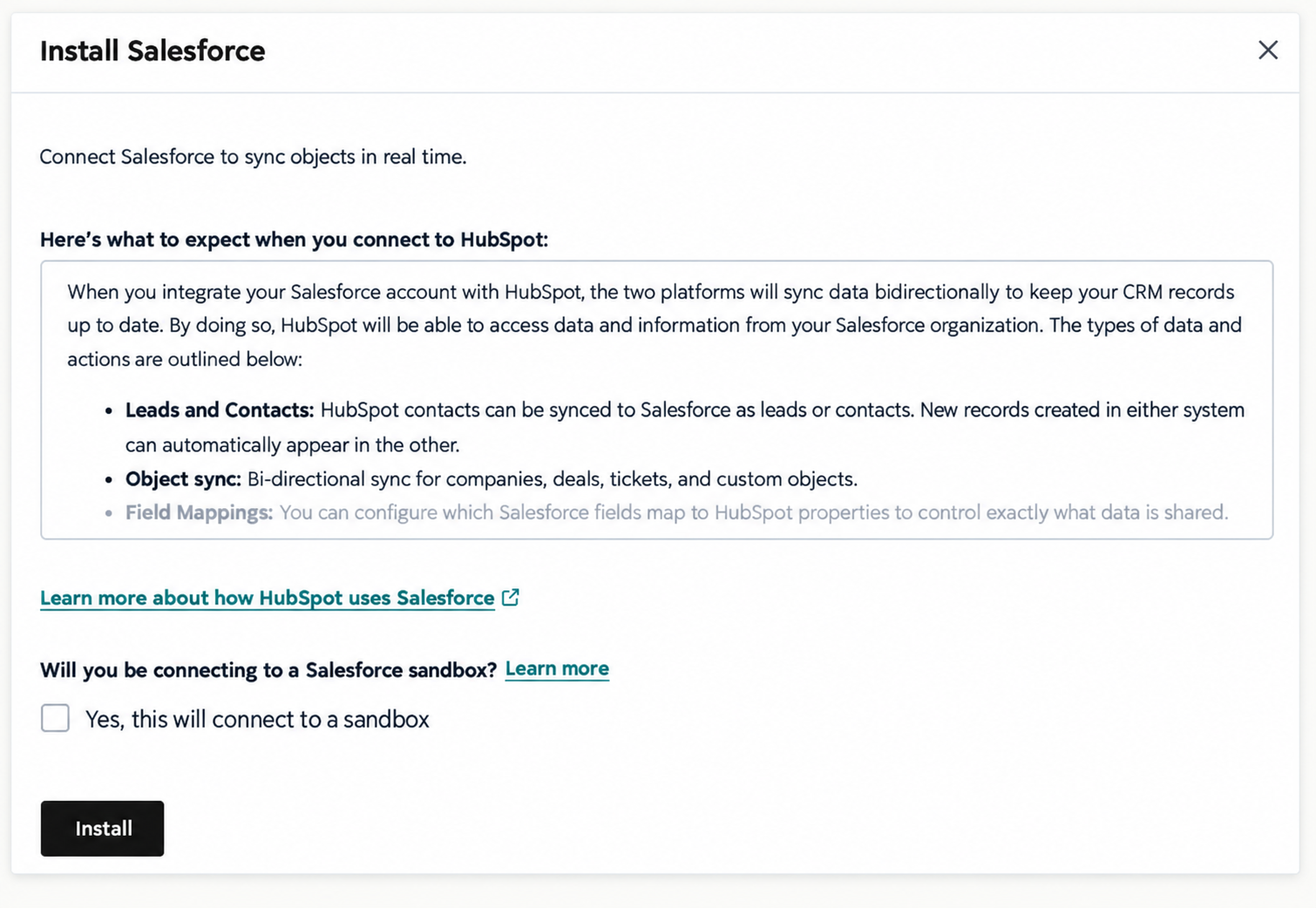Open the external link icon beside HubSpot uses Salesforce

(x=511, y=598)
